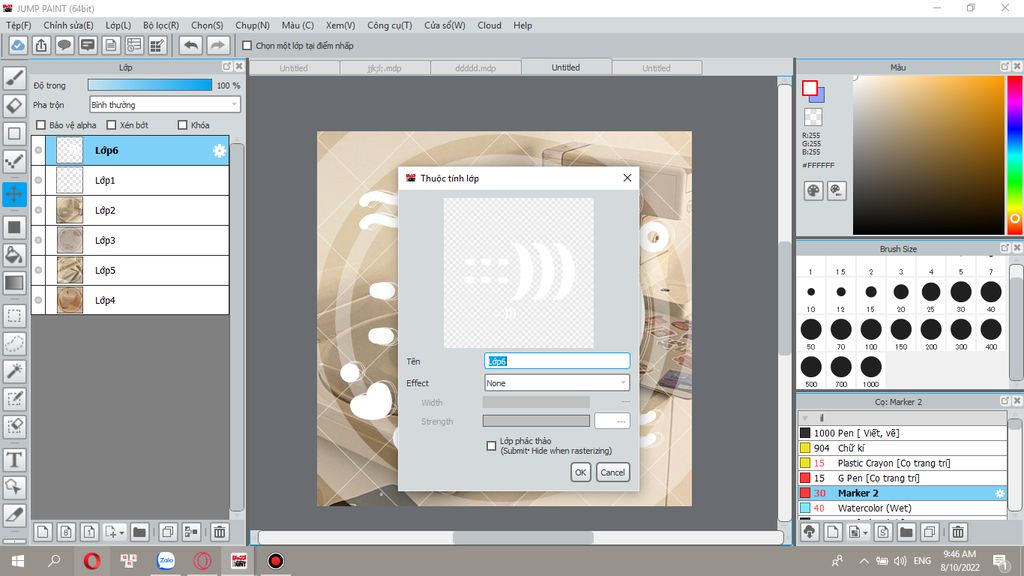Toggle visibility of Lớp2 layer
Viewport: 1024px width, 576px height.
tap(39, 210)
